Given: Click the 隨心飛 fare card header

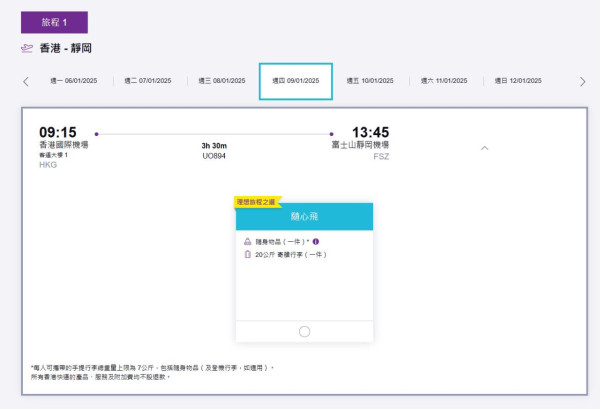Looking at the screenshot, I should point(304,217).
